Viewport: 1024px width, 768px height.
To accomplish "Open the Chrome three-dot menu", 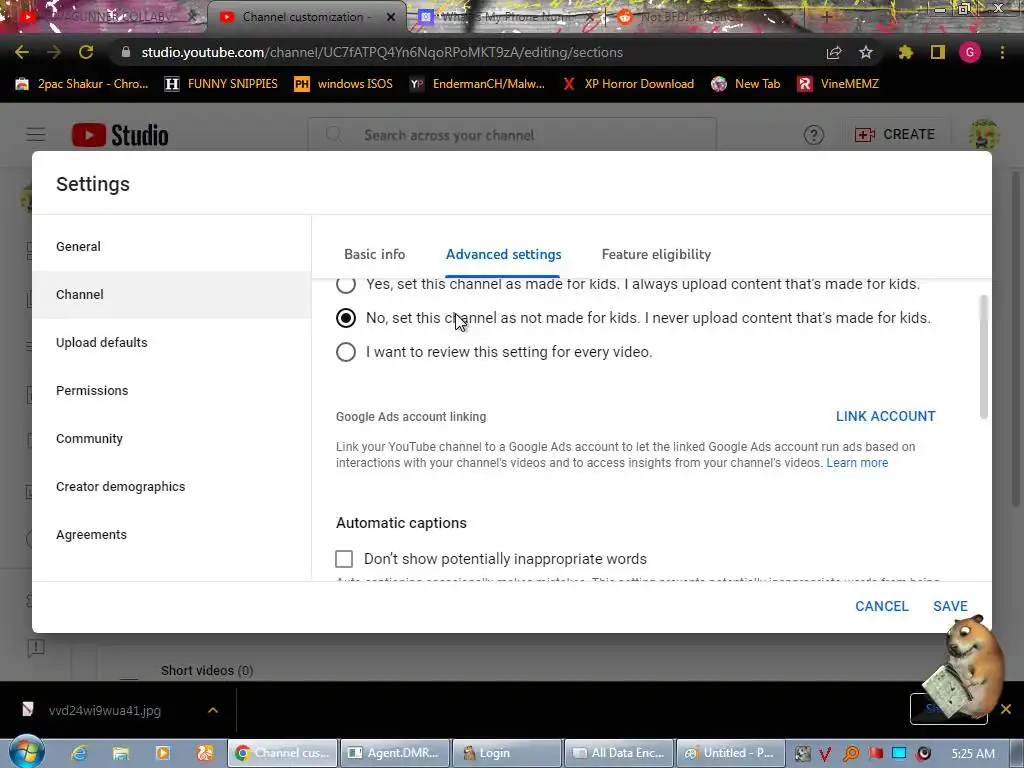I will pos(1002,52).
